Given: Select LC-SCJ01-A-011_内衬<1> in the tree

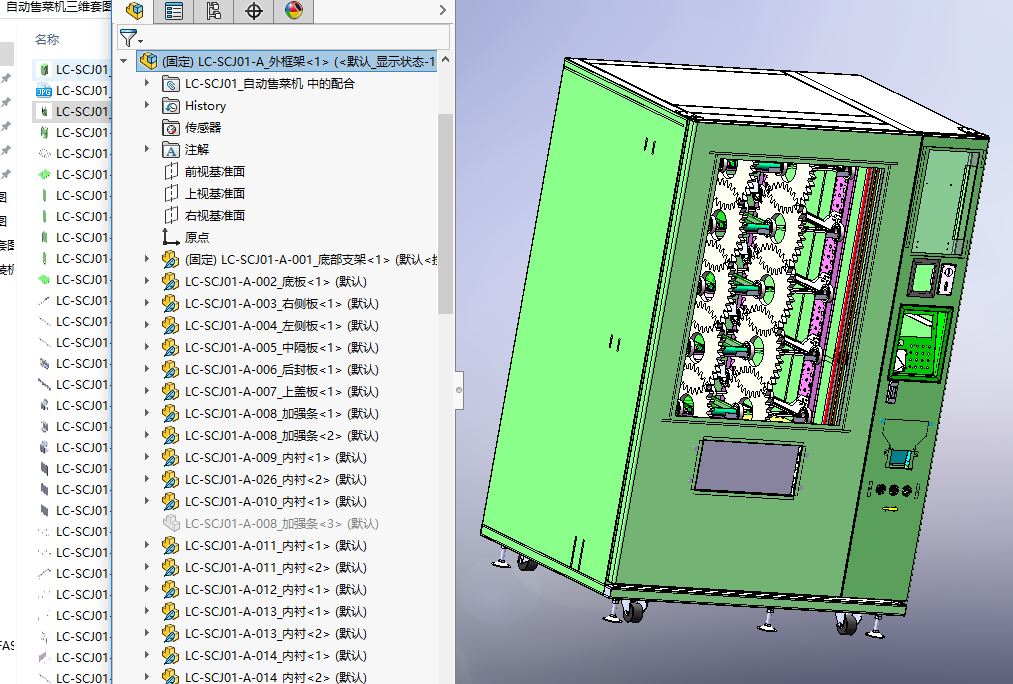Looking at the screenshot, I should click(276, 546).
